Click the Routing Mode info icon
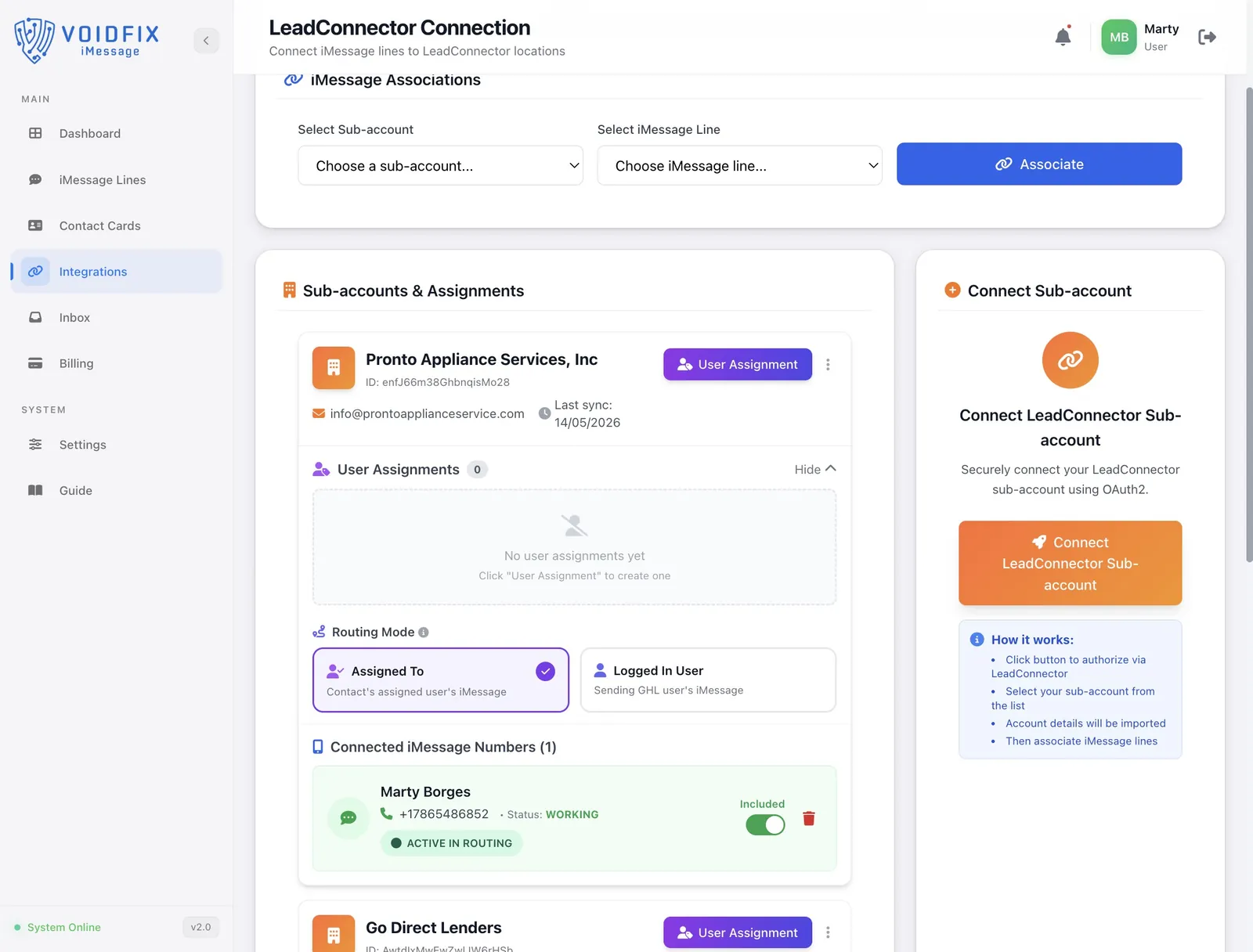The height and width of the screenshot is (952, 1253). pos(424,633)
